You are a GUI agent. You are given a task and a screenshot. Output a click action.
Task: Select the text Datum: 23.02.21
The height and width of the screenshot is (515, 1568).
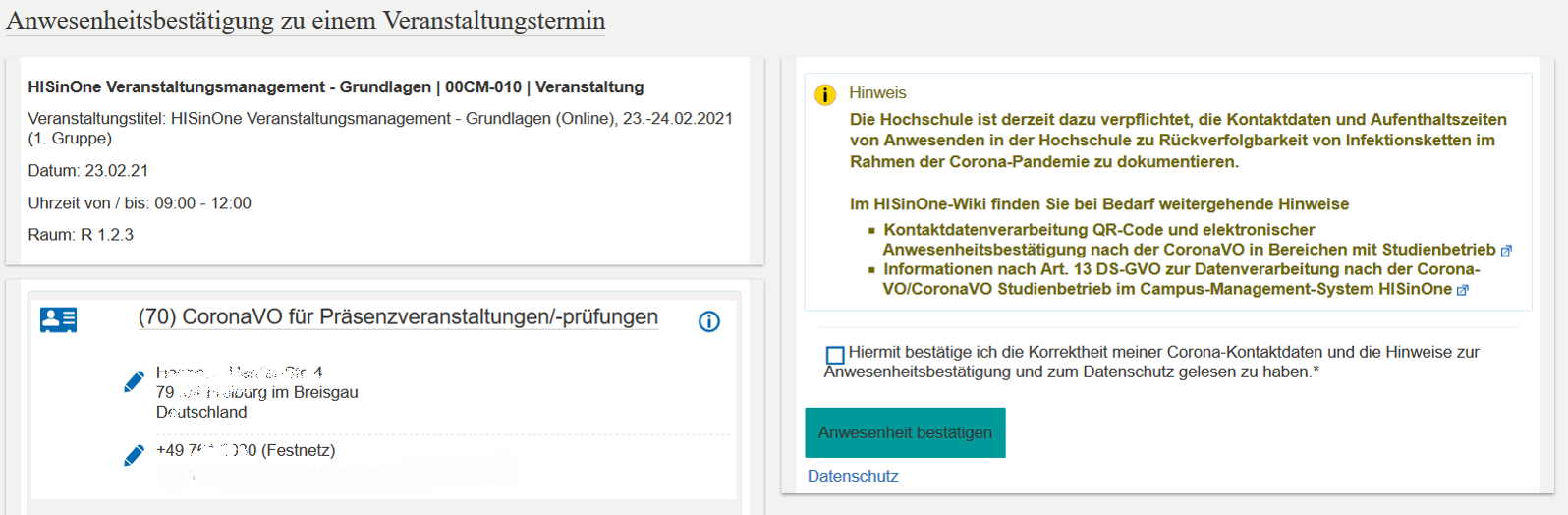tap(88, 171)
